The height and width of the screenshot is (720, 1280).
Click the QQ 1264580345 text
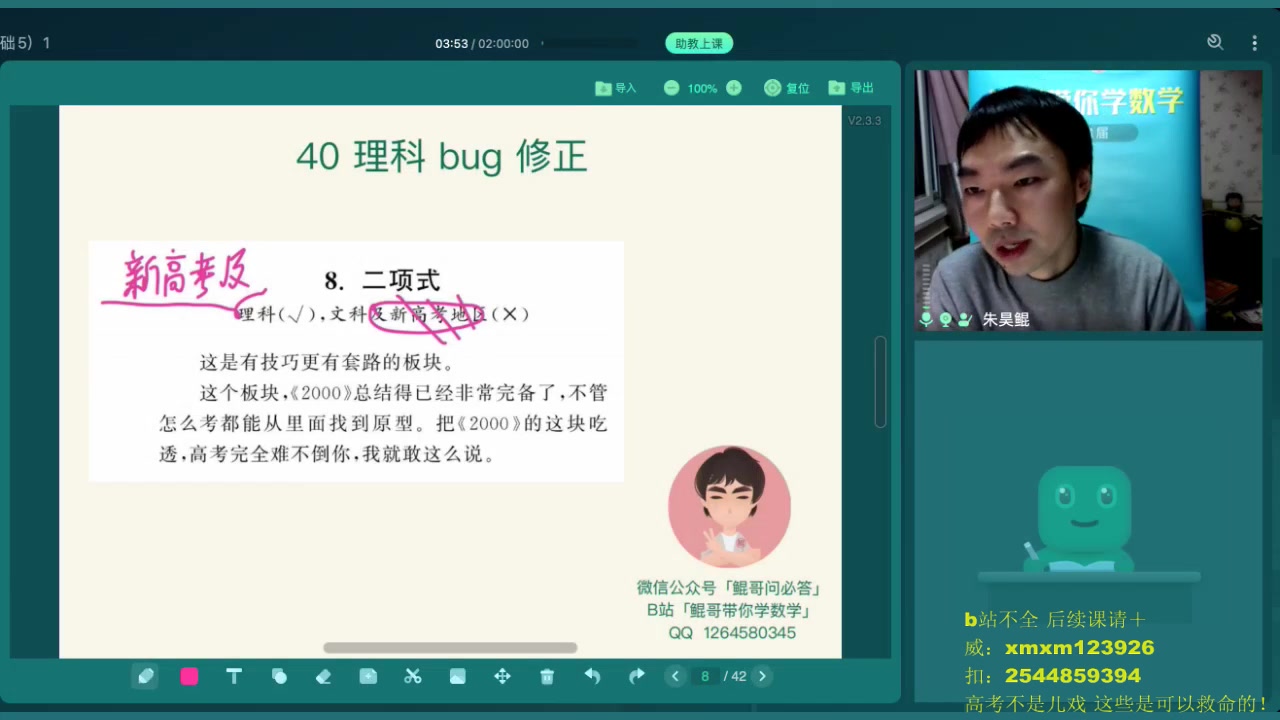[732, 633]
